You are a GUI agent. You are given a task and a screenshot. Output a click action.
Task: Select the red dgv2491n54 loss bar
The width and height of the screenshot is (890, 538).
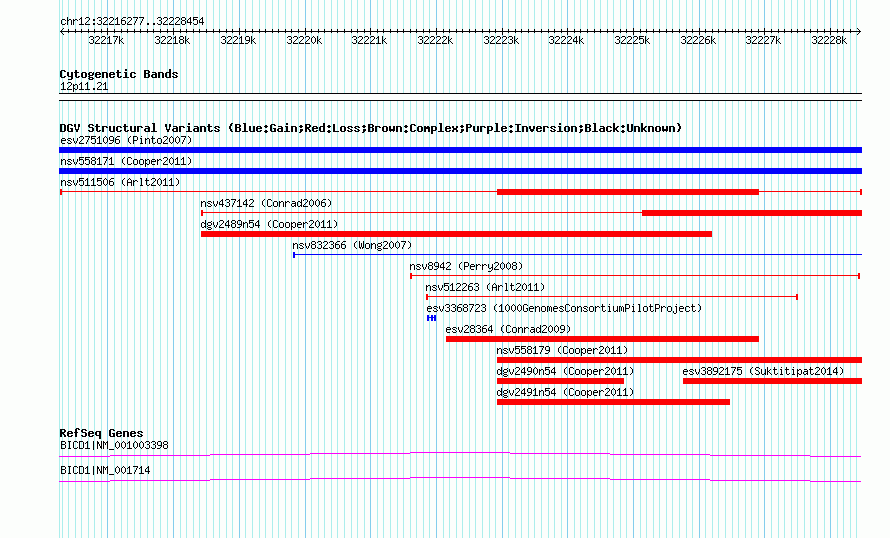613,402
